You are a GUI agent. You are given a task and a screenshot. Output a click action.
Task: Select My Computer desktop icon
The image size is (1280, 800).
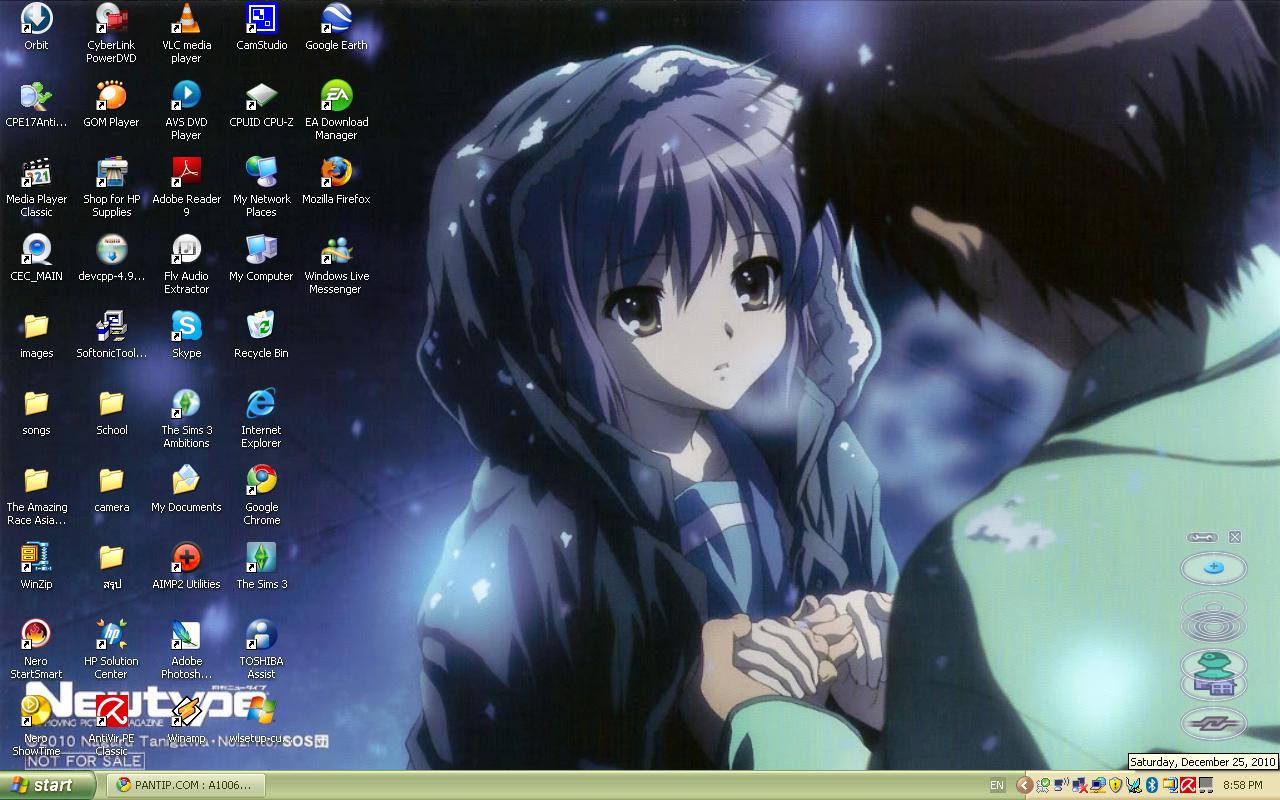pos(261,258)
